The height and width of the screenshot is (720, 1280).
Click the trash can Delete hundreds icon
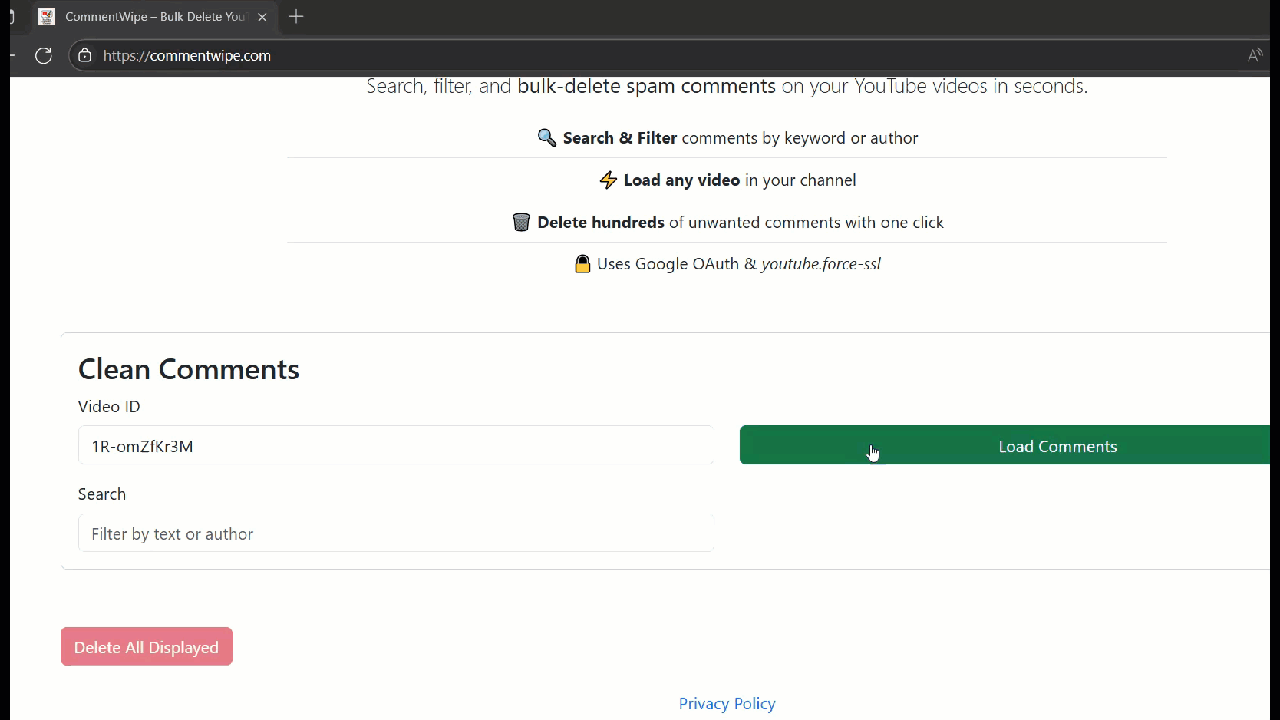click(521, 222)
